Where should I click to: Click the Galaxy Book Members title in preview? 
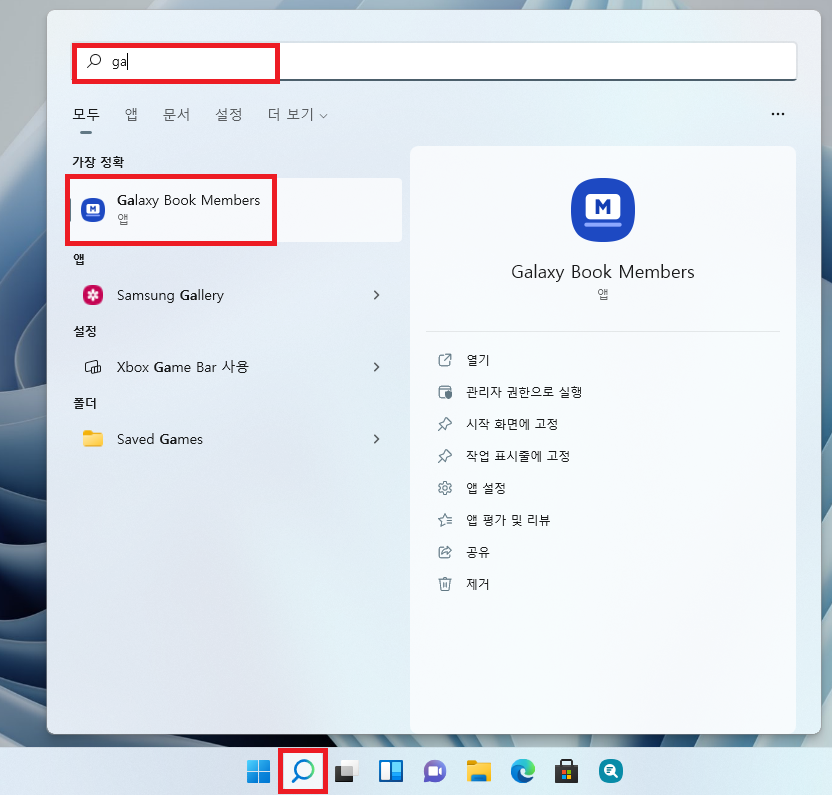pyautogui.click(x=603, y=272)
